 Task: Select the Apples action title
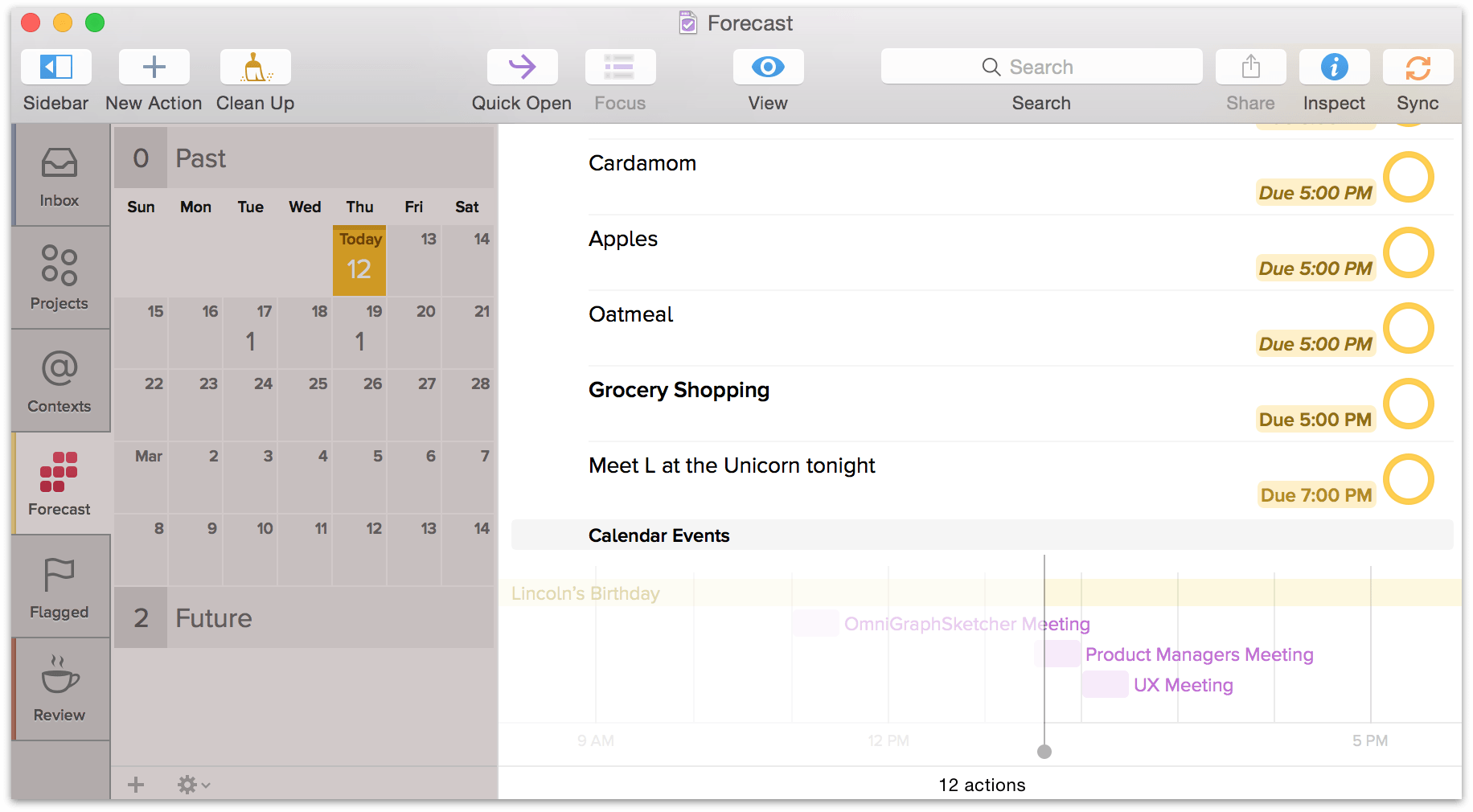click(x=623, y=239)
